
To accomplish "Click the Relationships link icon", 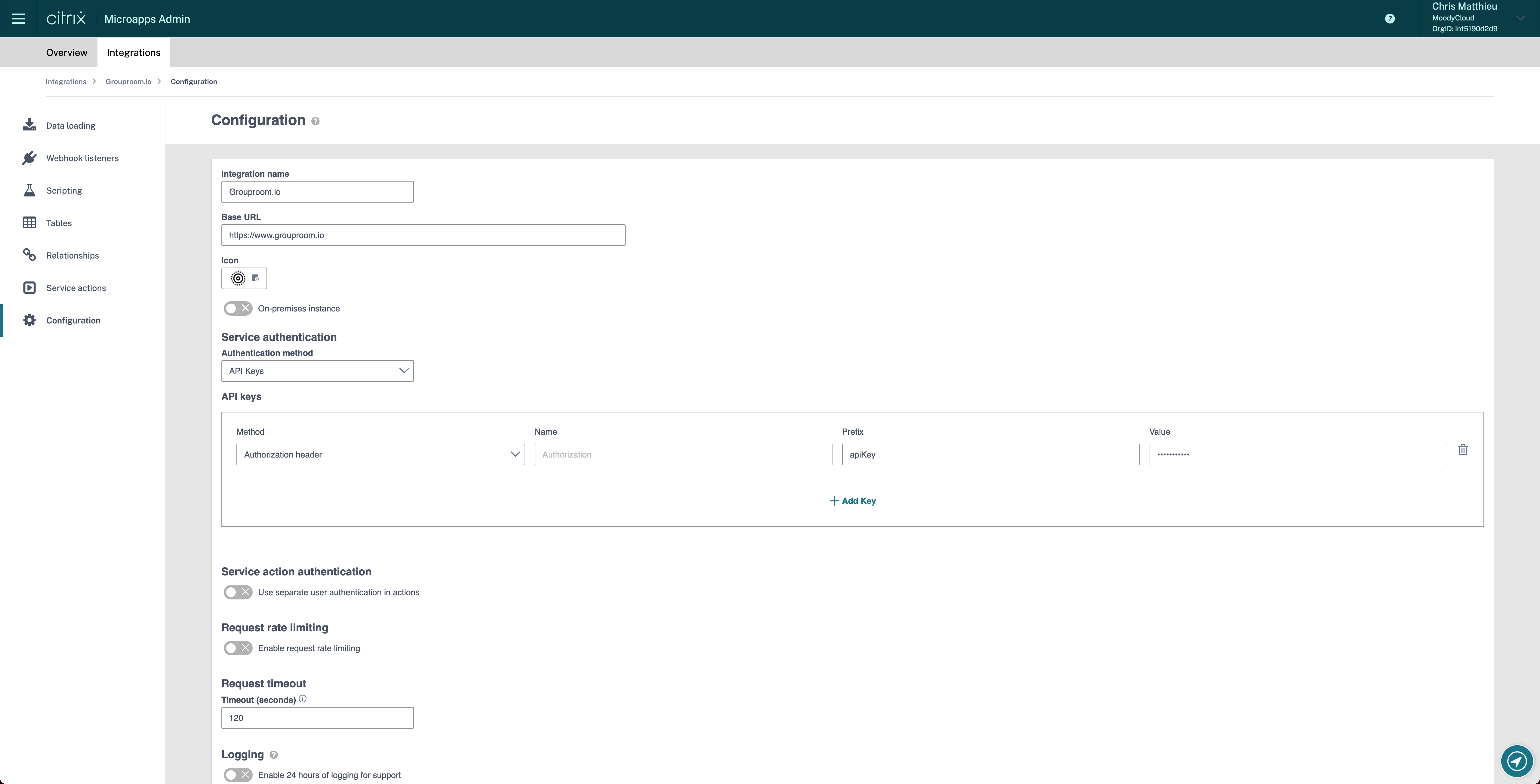I will 29,255.
